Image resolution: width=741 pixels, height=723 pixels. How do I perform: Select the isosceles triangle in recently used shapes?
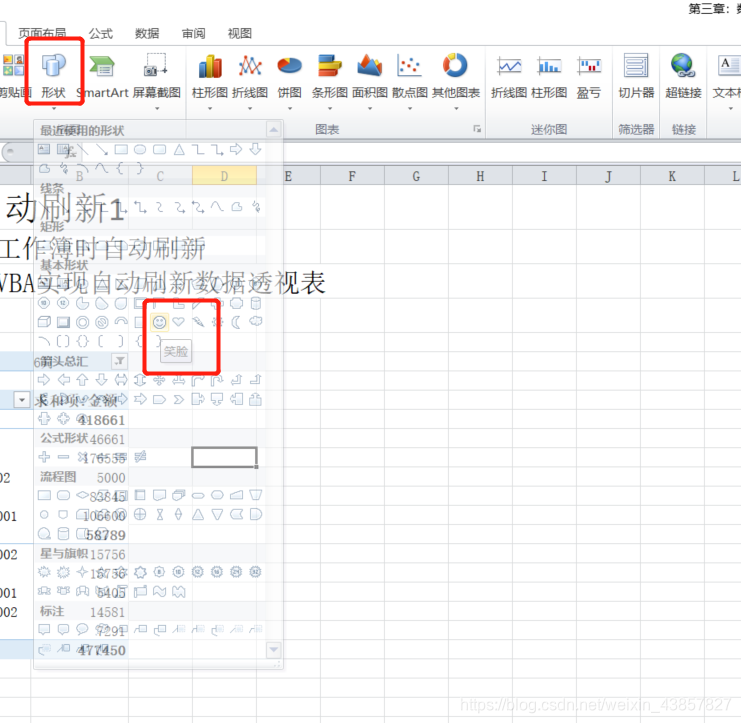179,150
